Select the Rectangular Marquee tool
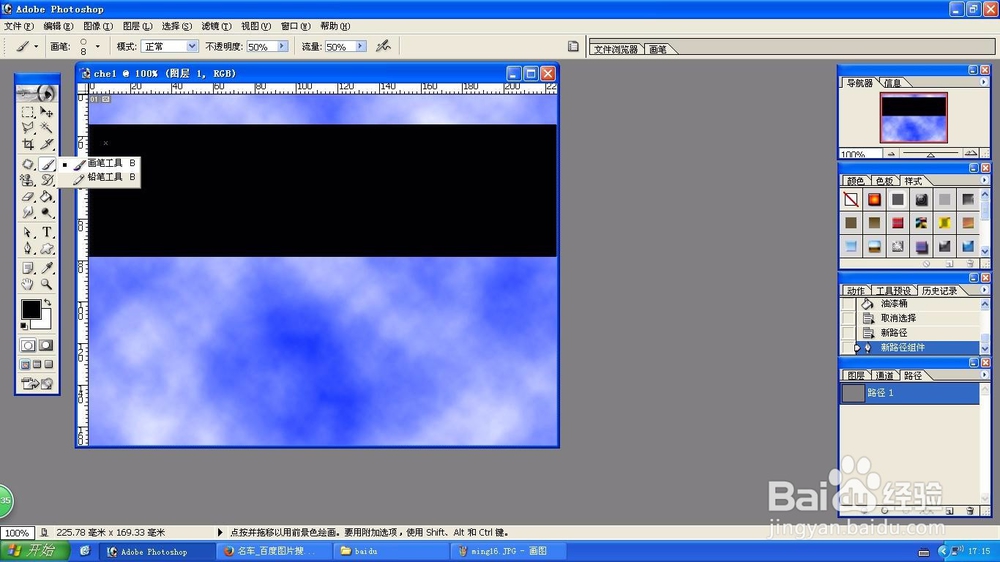Image resolution: width=1000 pixels, height=562 pixels. [27, 112]
